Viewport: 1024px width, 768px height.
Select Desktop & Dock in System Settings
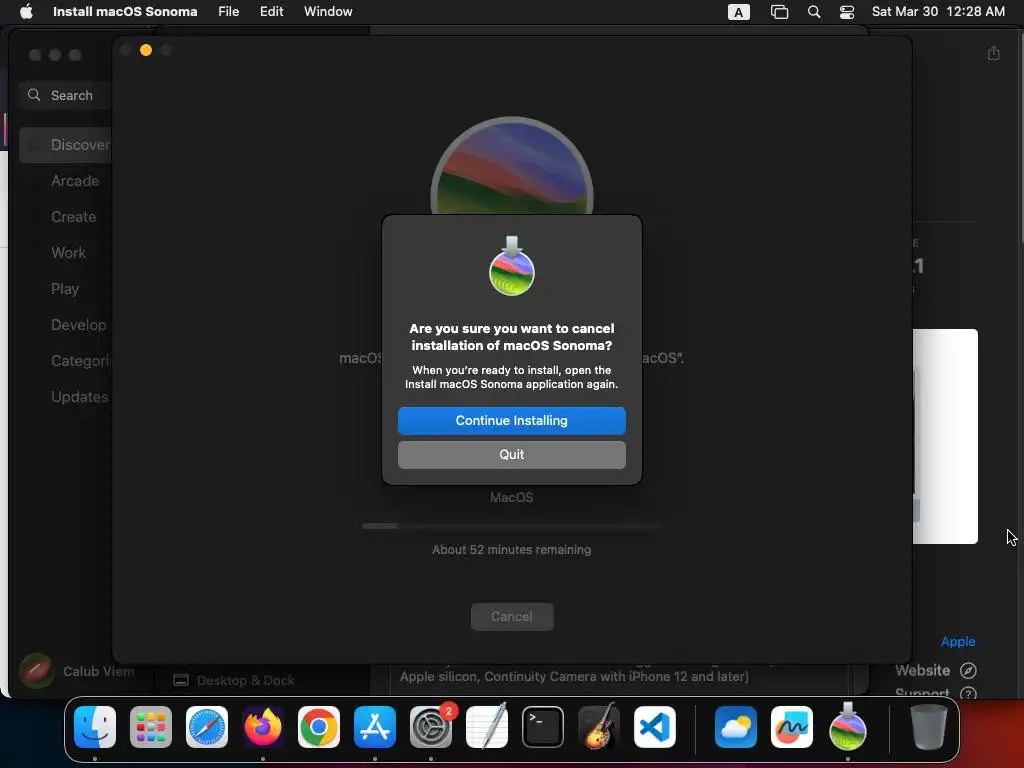(x=234, y=680)
